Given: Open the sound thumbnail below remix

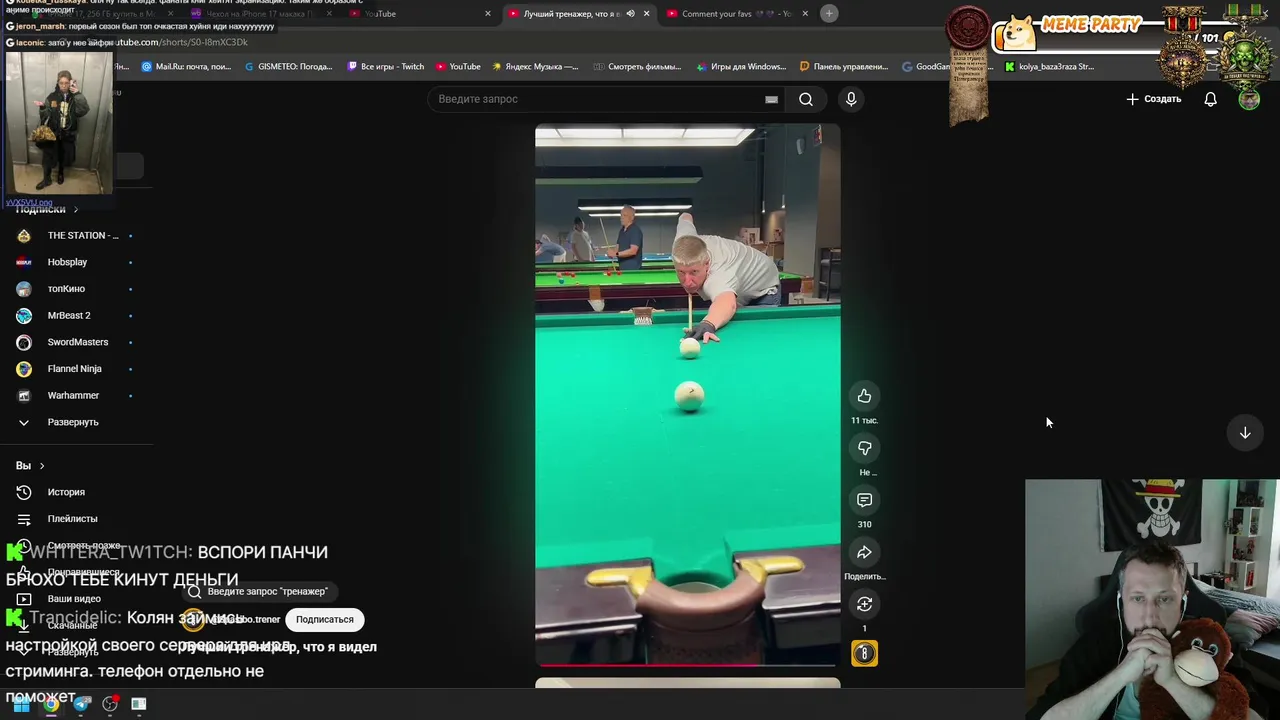Looking at the screenshot, I should 864,654.
